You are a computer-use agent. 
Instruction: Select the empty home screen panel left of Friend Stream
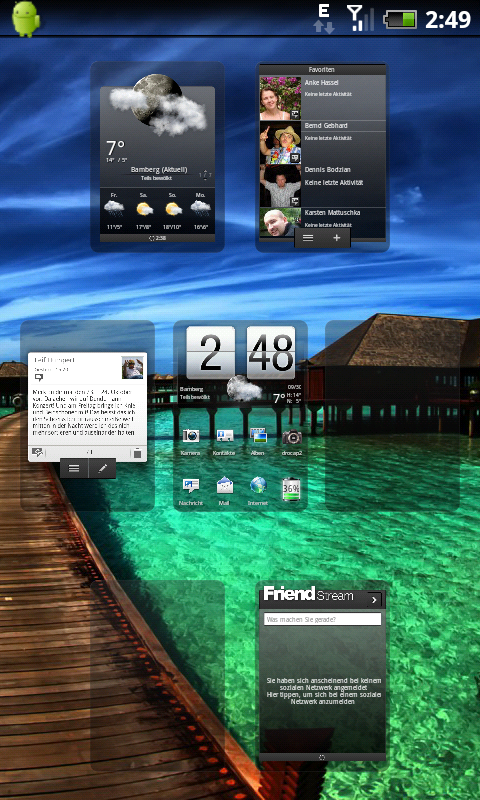pyautogui.click(x=158, y=675)
